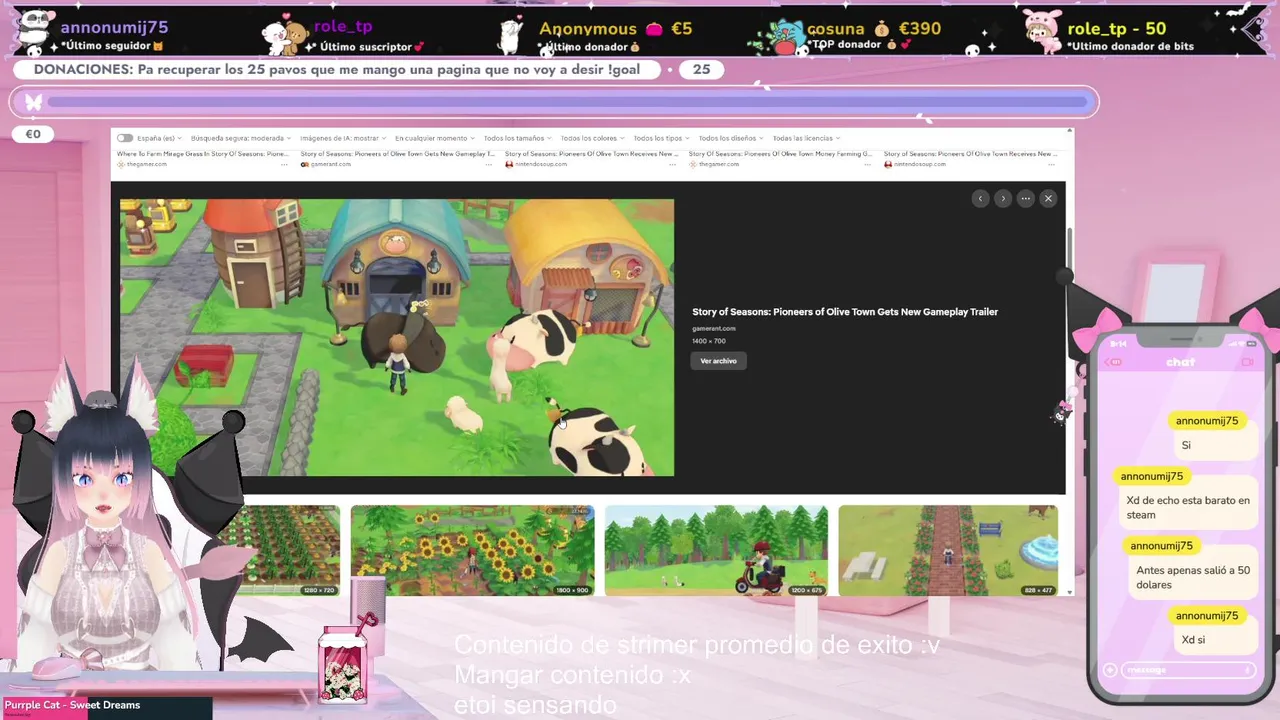The image size is (1280, 720).
Task: Open 'Where To Farm Mirage Grass' result
Action: coord(203,154)
